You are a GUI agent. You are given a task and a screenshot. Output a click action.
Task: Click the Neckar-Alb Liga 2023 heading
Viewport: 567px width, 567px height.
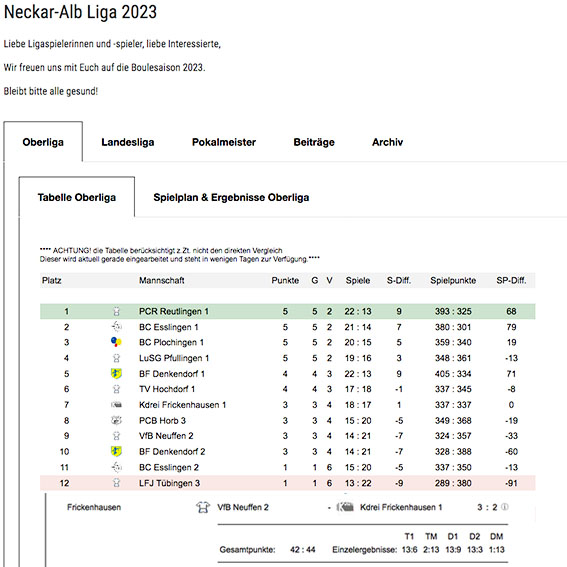(x=80, y=12)
